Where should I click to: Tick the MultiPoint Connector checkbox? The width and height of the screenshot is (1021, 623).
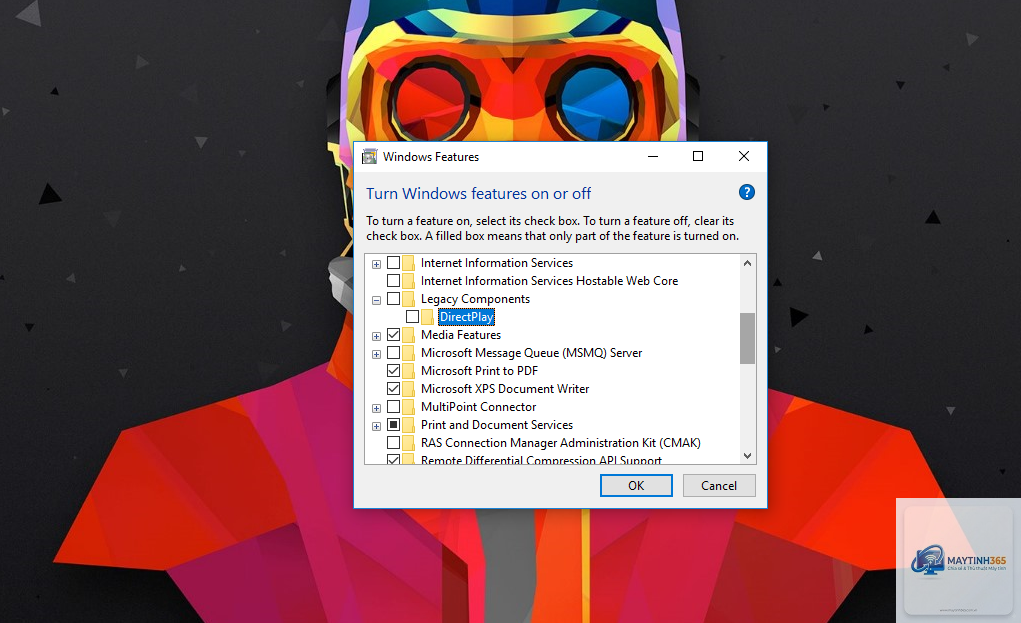[x=393, y=406]
